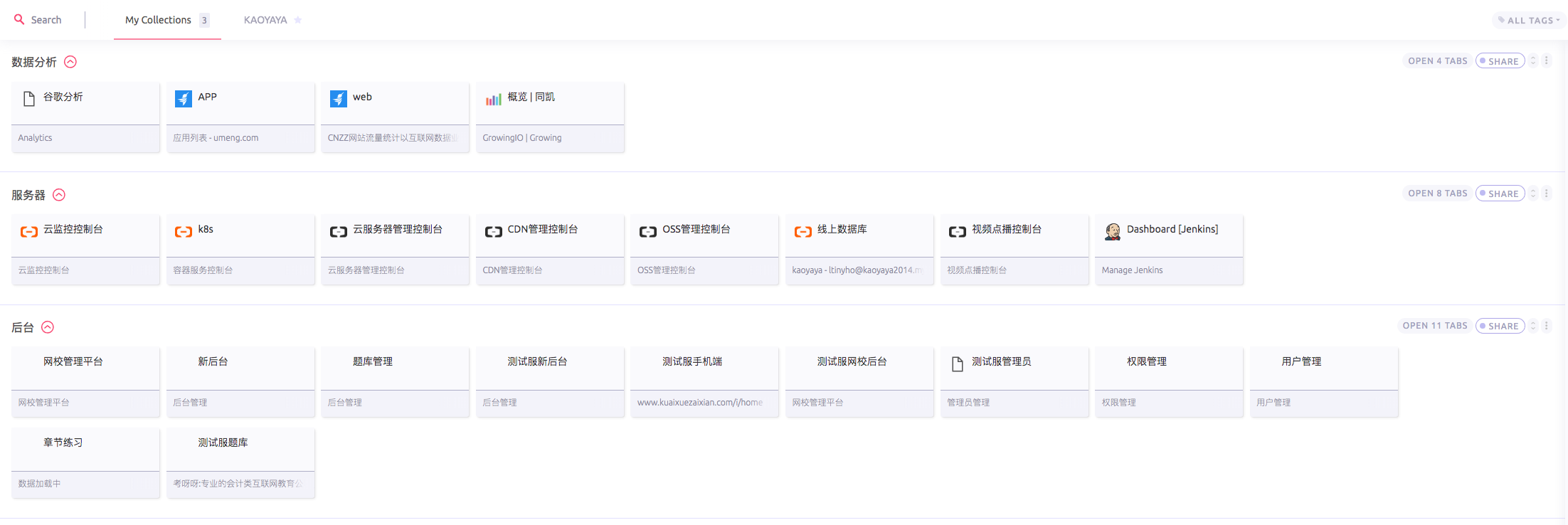Click the 数据分析 collection title
The width and height of the screenshot is (1568, 525).
(x=34, y=62)
